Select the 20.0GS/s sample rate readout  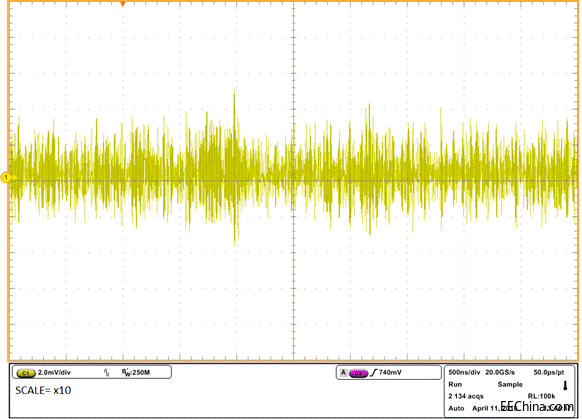pyautogui.click(x=500, y=372)
